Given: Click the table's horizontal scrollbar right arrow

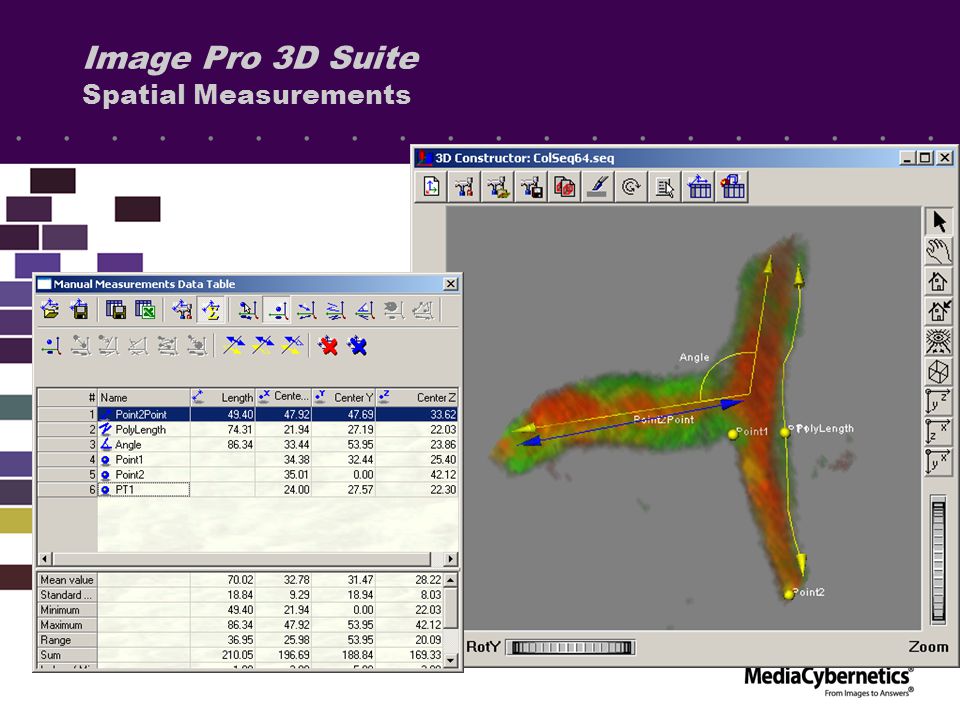Looking at the screenshot, I should coord(451,559).
